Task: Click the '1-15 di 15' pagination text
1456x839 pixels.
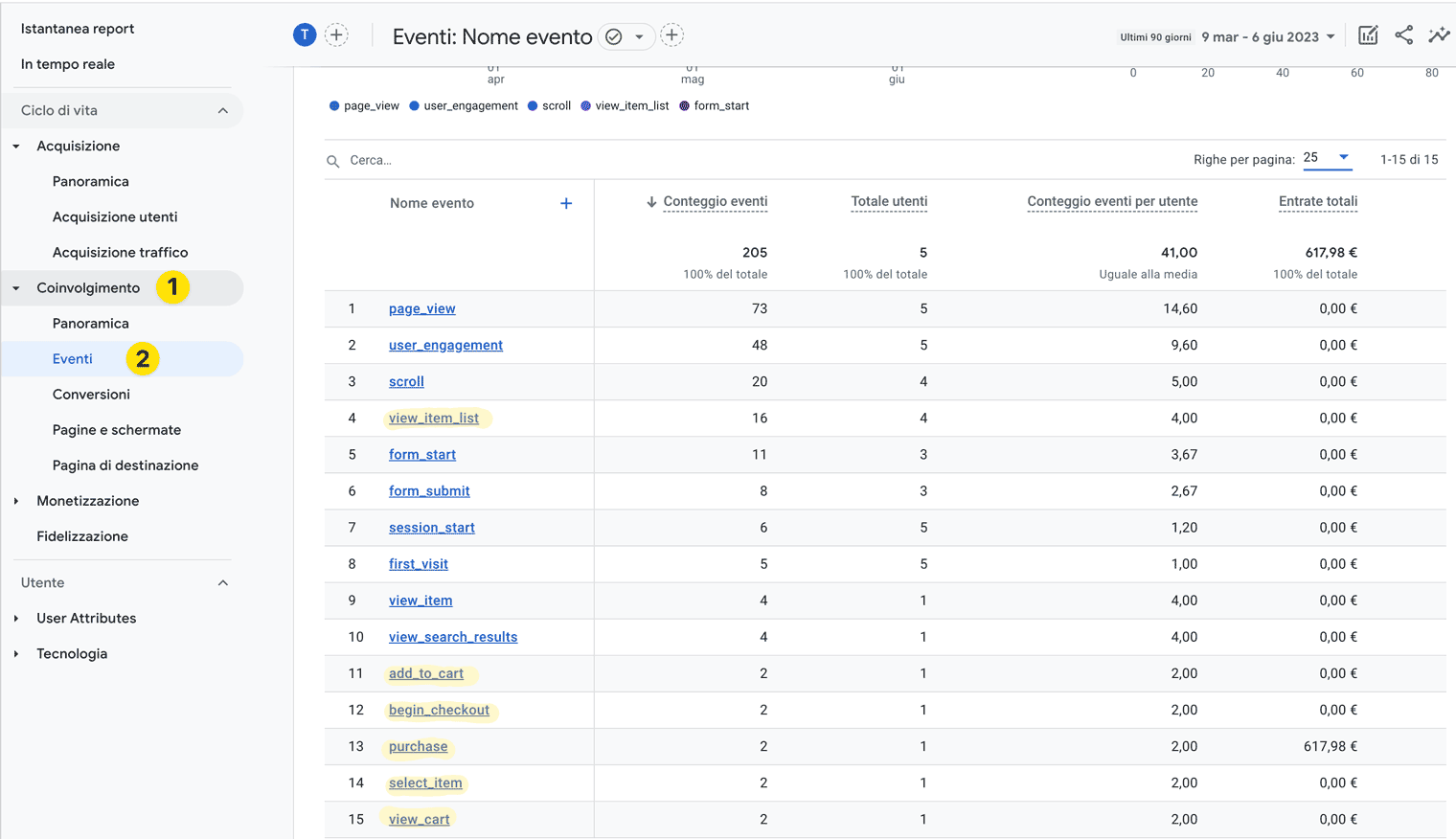Action: (x=1409, y=160)
